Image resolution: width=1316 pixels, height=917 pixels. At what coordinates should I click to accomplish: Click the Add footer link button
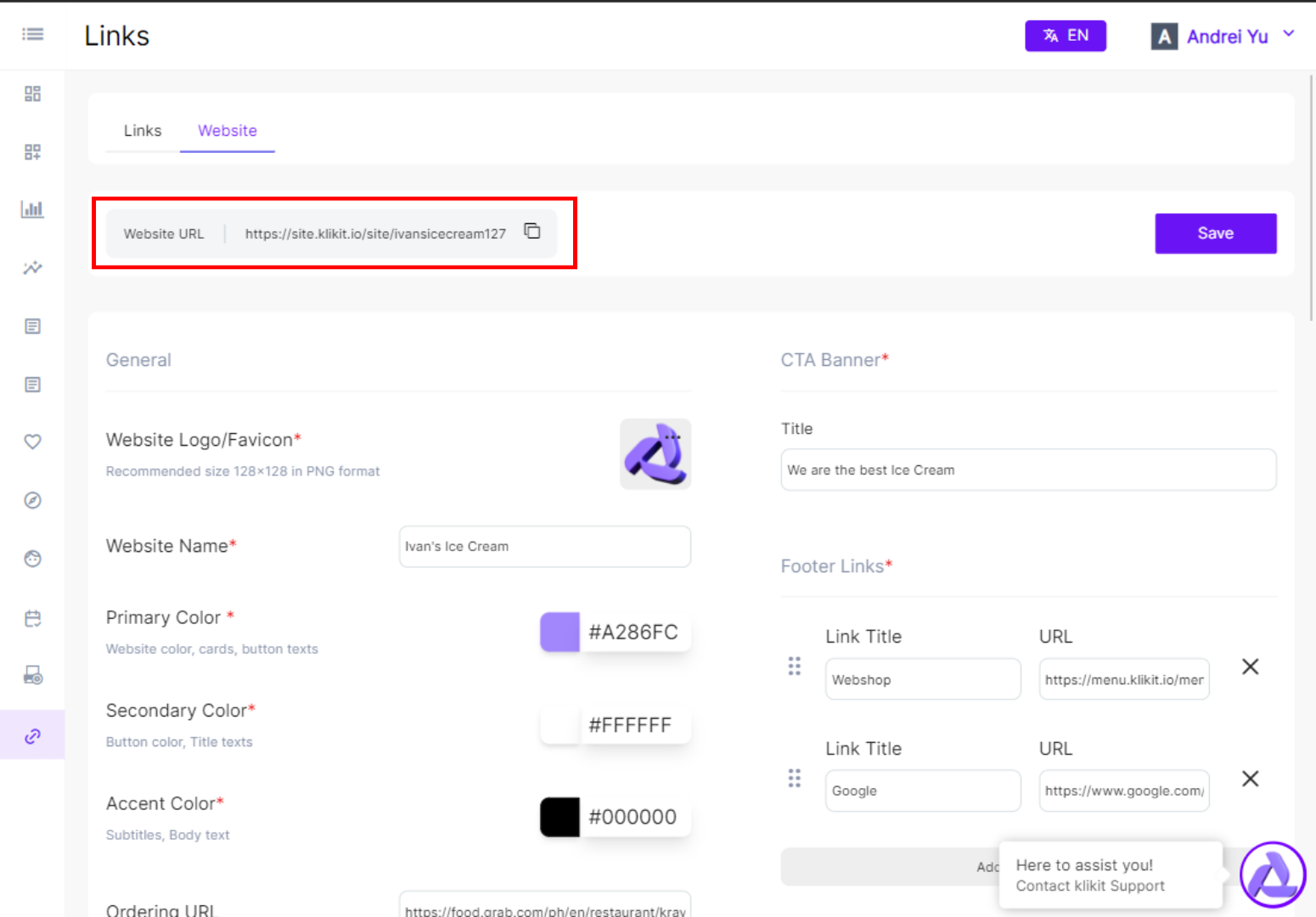(890, 867)
